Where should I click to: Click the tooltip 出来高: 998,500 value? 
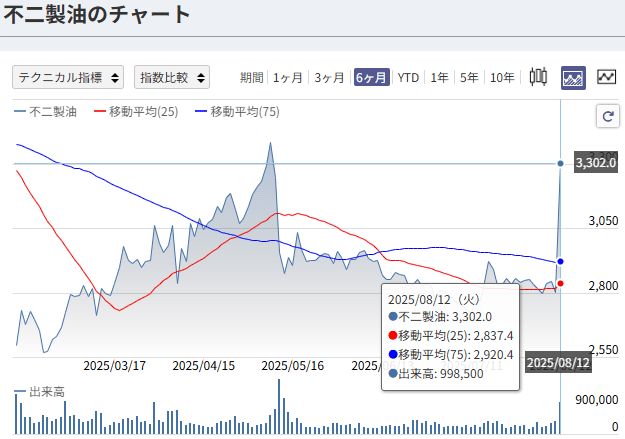(x=436, y=374)
